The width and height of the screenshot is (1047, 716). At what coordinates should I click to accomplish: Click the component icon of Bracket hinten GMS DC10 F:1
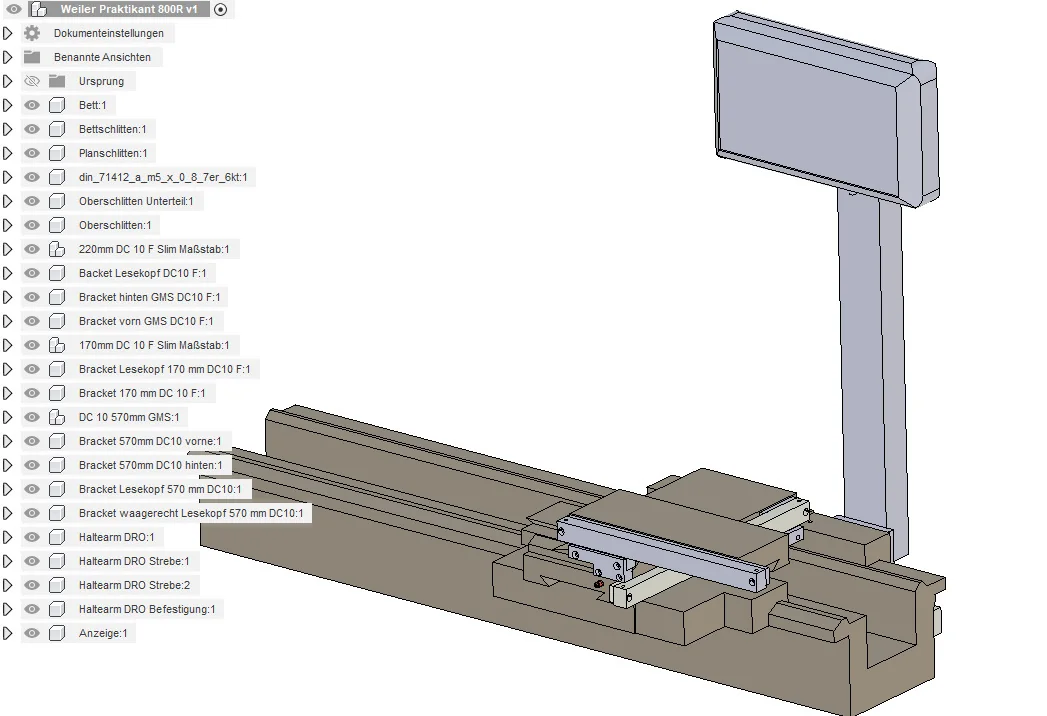click(x=57, y=297)
